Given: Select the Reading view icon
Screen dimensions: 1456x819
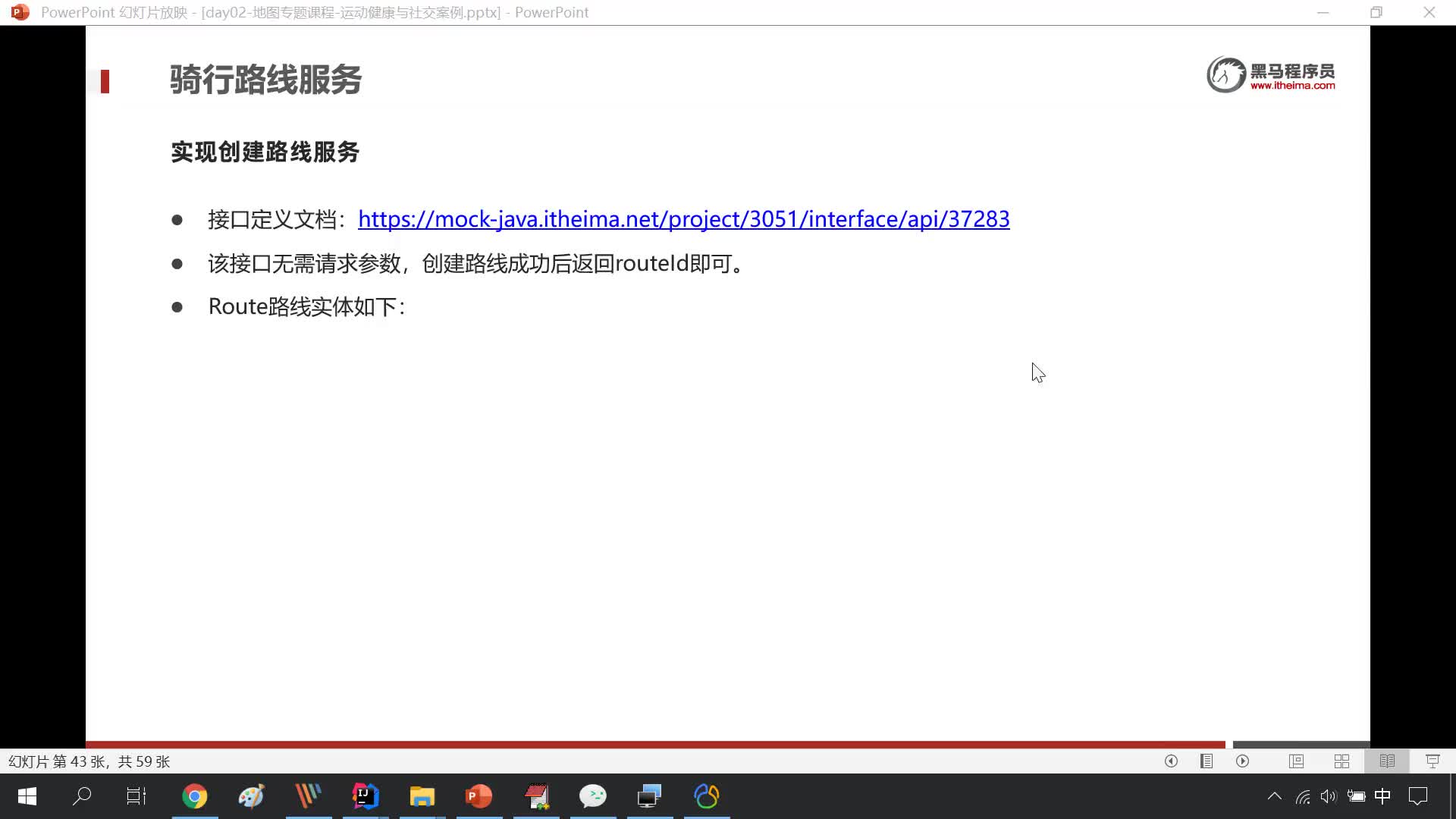Looking at the screenshot, I should (1387, 761).
